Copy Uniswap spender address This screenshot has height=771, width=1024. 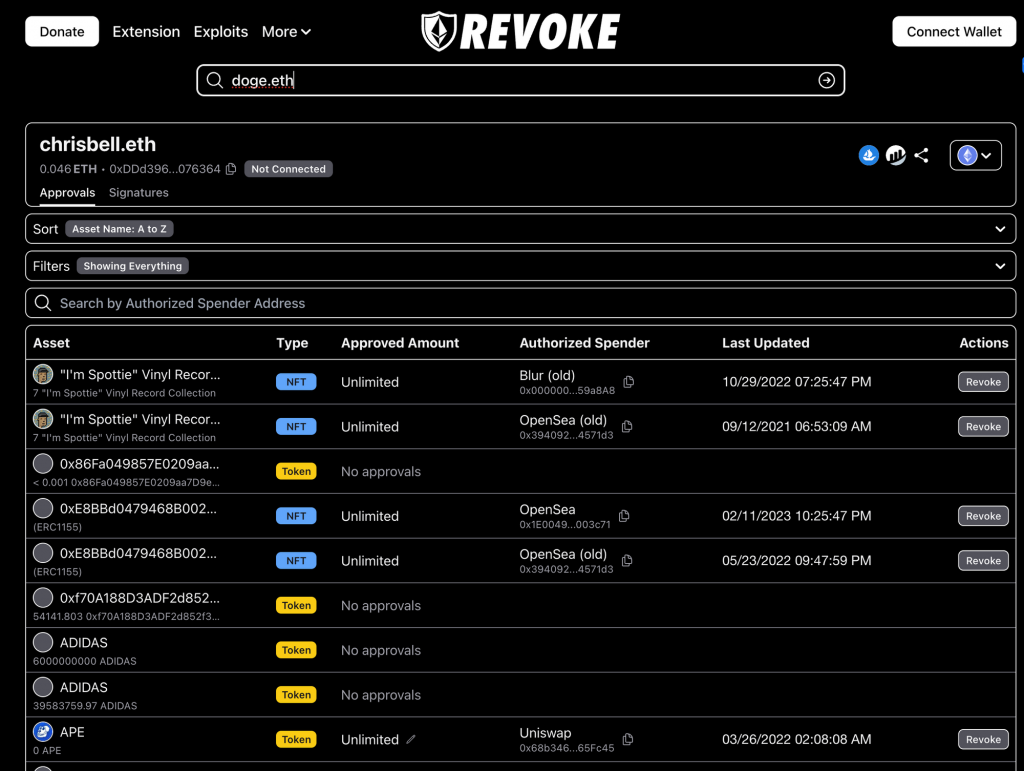pos(628,739)
